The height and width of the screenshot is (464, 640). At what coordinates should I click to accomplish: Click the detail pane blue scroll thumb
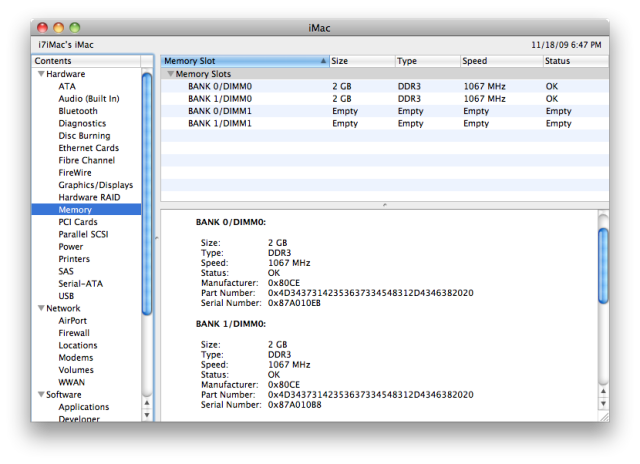[603, 266]
